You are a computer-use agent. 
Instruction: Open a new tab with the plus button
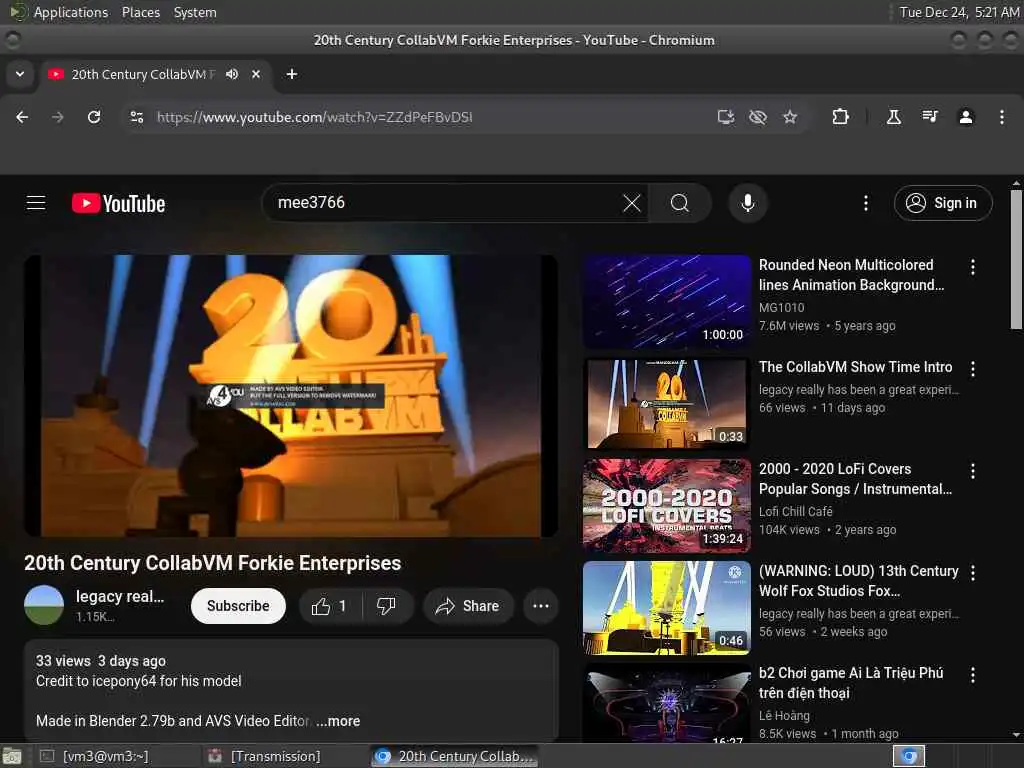click(x=292, y=74)
